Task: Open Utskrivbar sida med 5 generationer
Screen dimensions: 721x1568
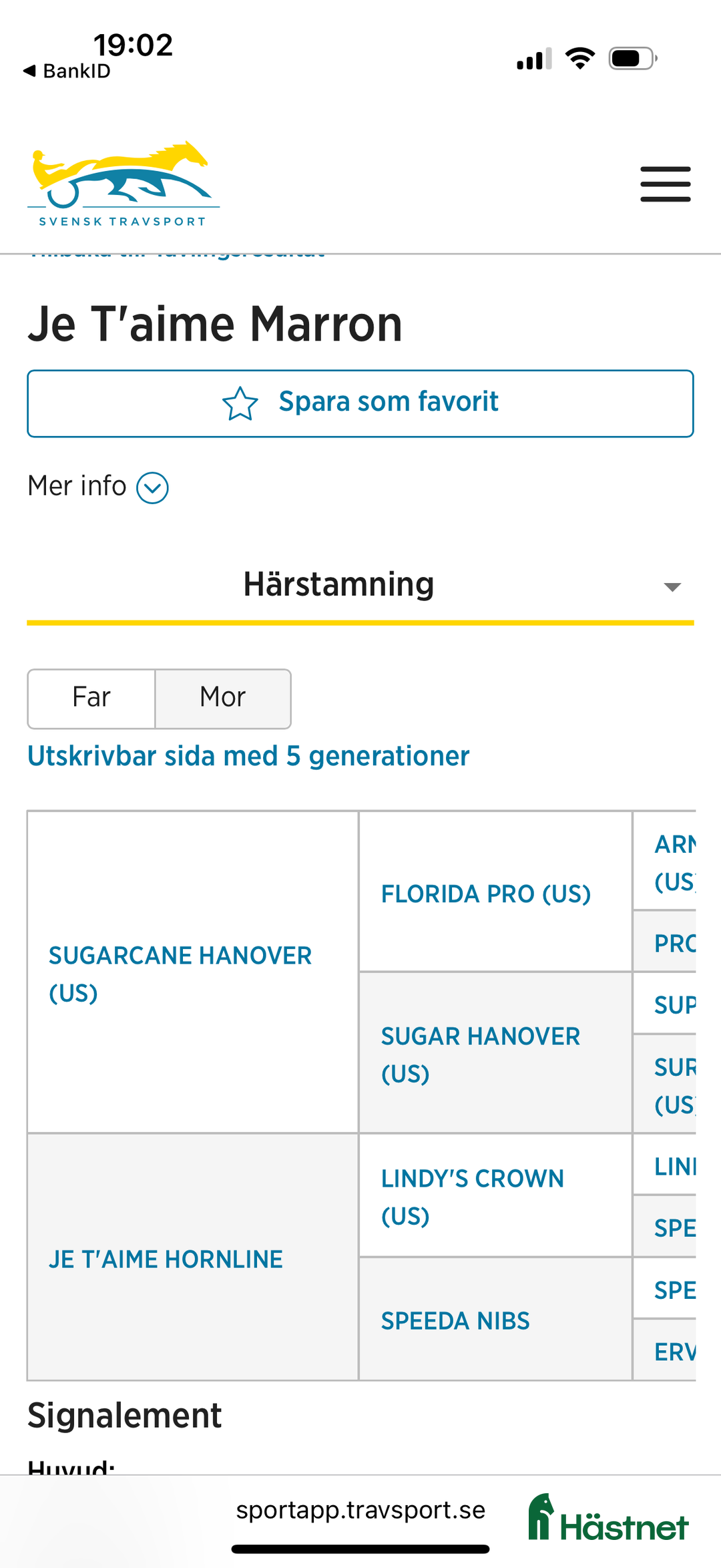Action: click(x=248, y=756)
